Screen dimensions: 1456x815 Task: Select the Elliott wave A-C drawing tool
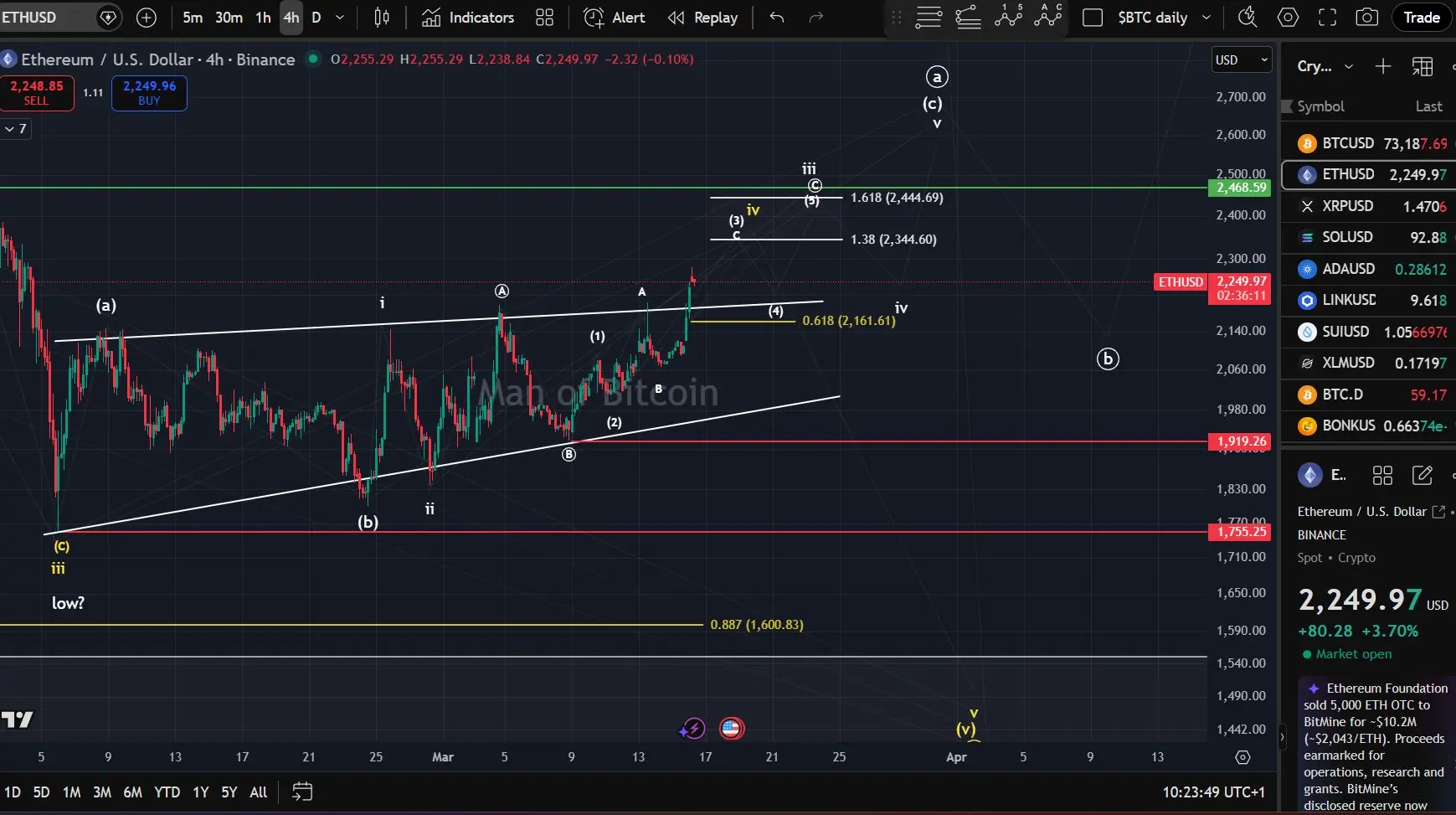pos(1048,16)
